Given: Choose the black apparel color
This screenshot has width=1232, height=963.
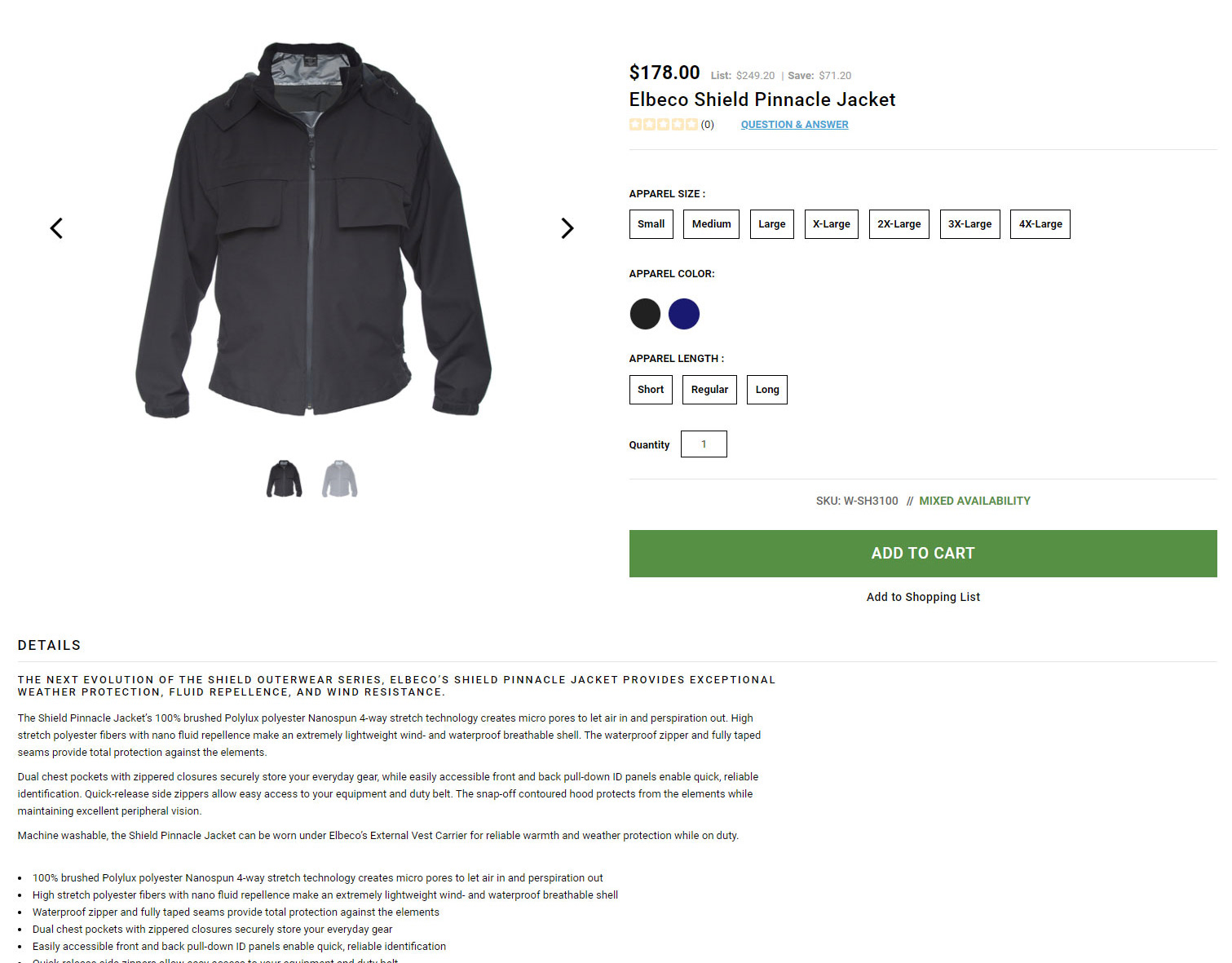Looking at the screenshot, I should [x=645, y=314].
